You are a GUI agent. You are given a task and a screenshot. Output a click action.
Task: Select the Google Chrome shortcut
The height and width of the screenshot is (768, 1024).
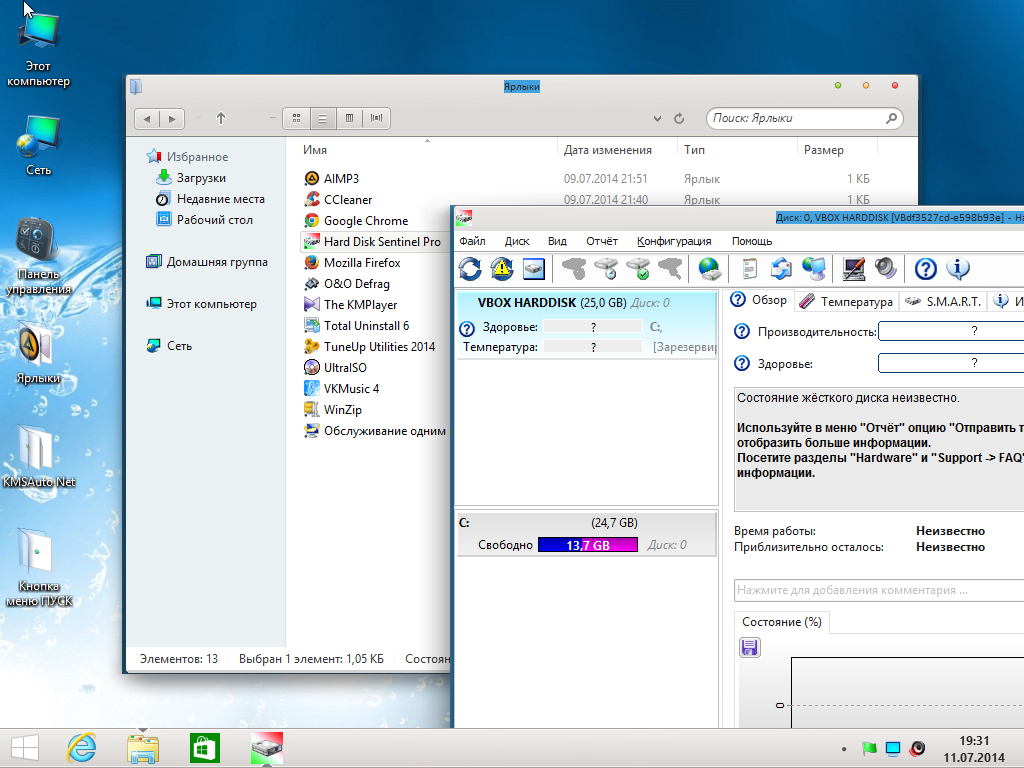(357, 221)
